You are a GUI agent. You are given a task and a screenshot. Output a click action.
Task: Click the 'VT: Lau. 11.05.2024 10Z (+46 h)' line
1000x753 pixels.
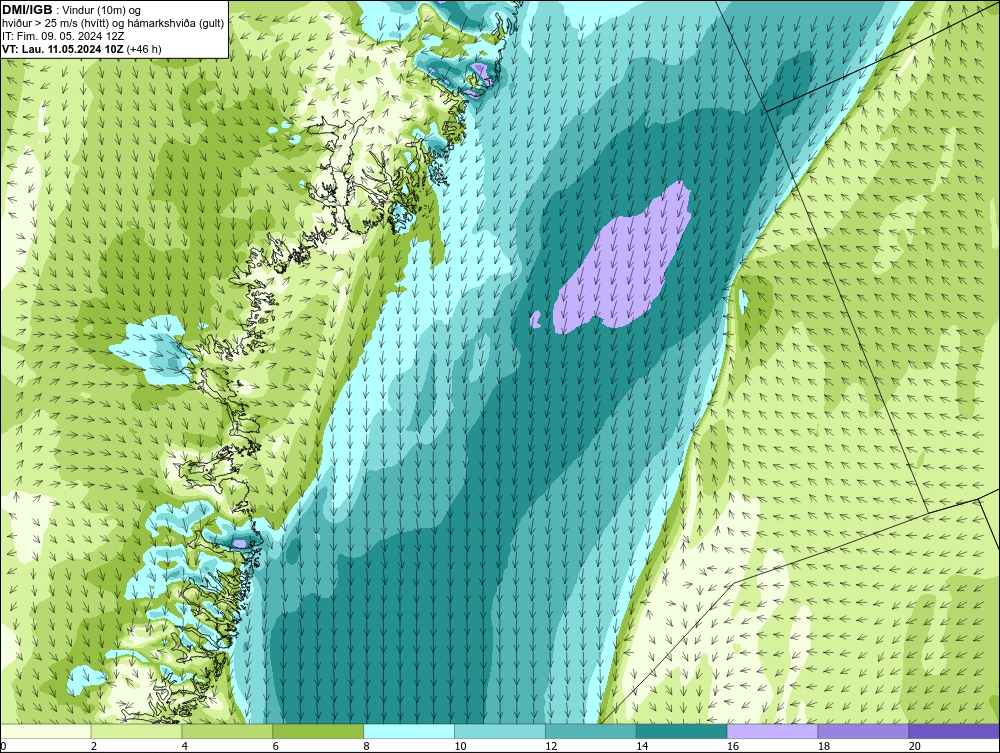82,48
